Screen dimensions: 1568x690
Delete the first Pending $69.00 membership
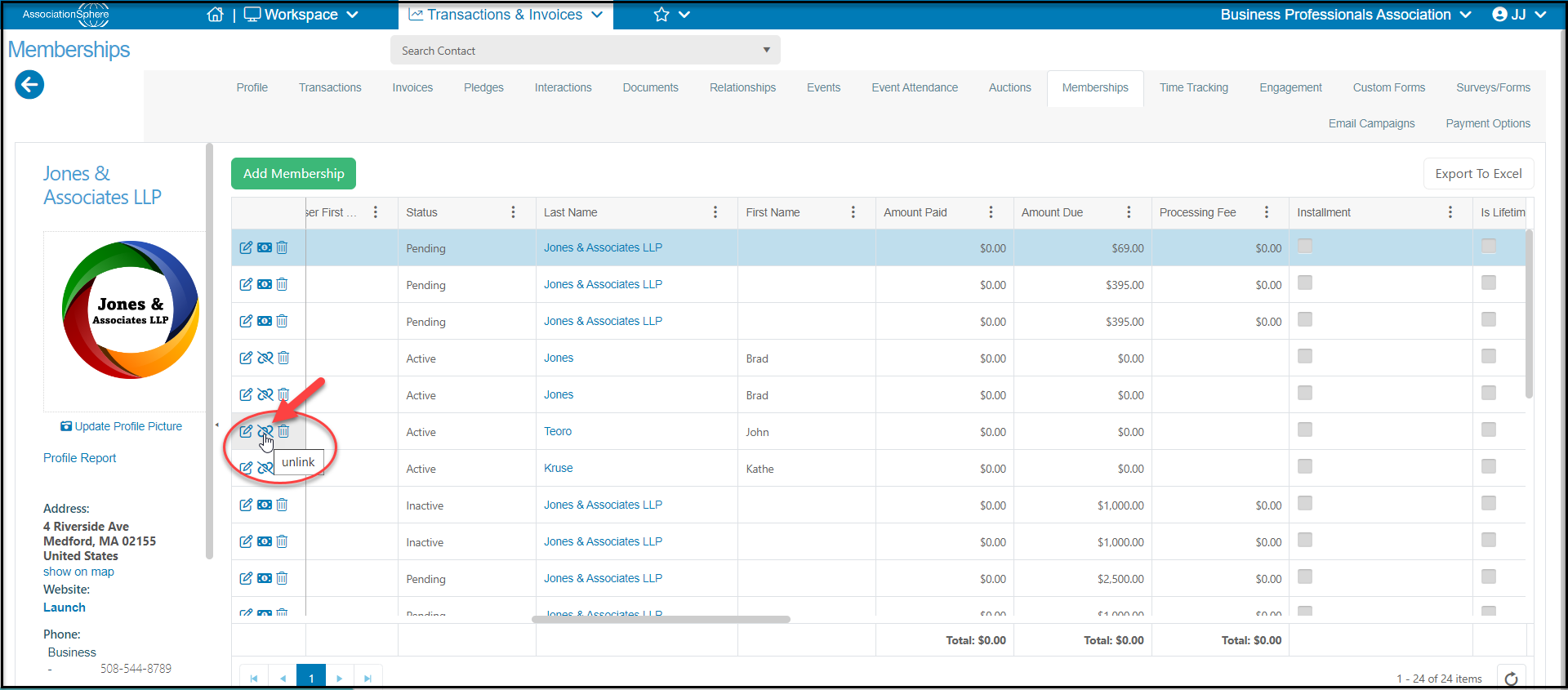[282, 247]
